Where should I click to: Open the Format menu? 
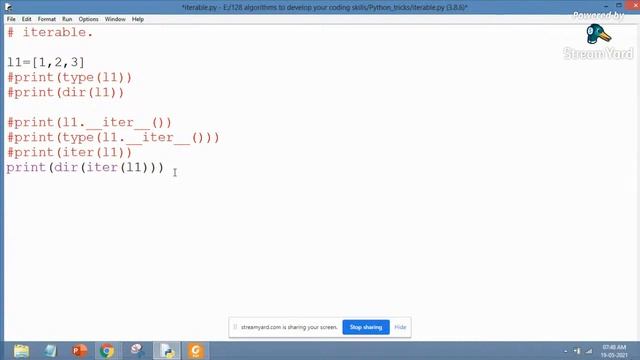(x=47, y=19)
